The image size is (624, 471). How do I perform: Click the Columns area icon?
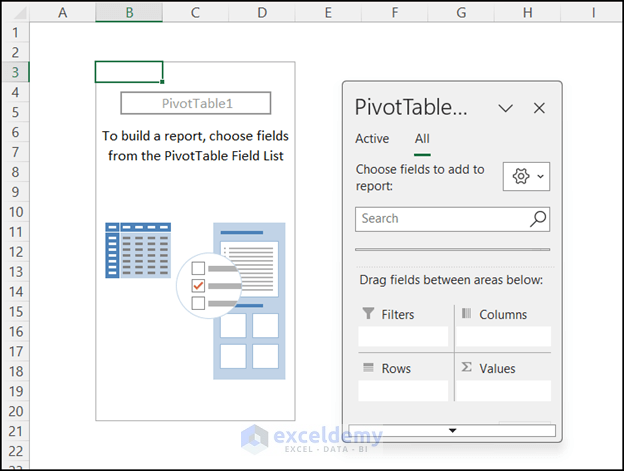(466, 313)
